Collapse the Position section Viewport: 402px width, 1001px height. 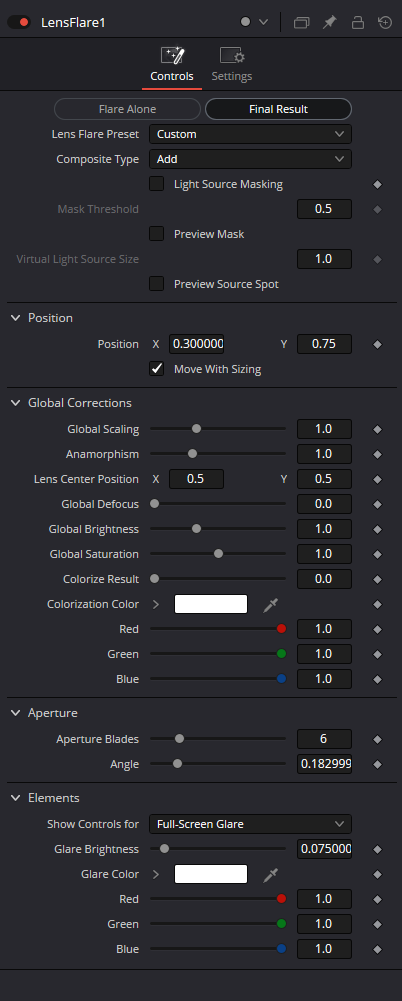tap(16, 318)
